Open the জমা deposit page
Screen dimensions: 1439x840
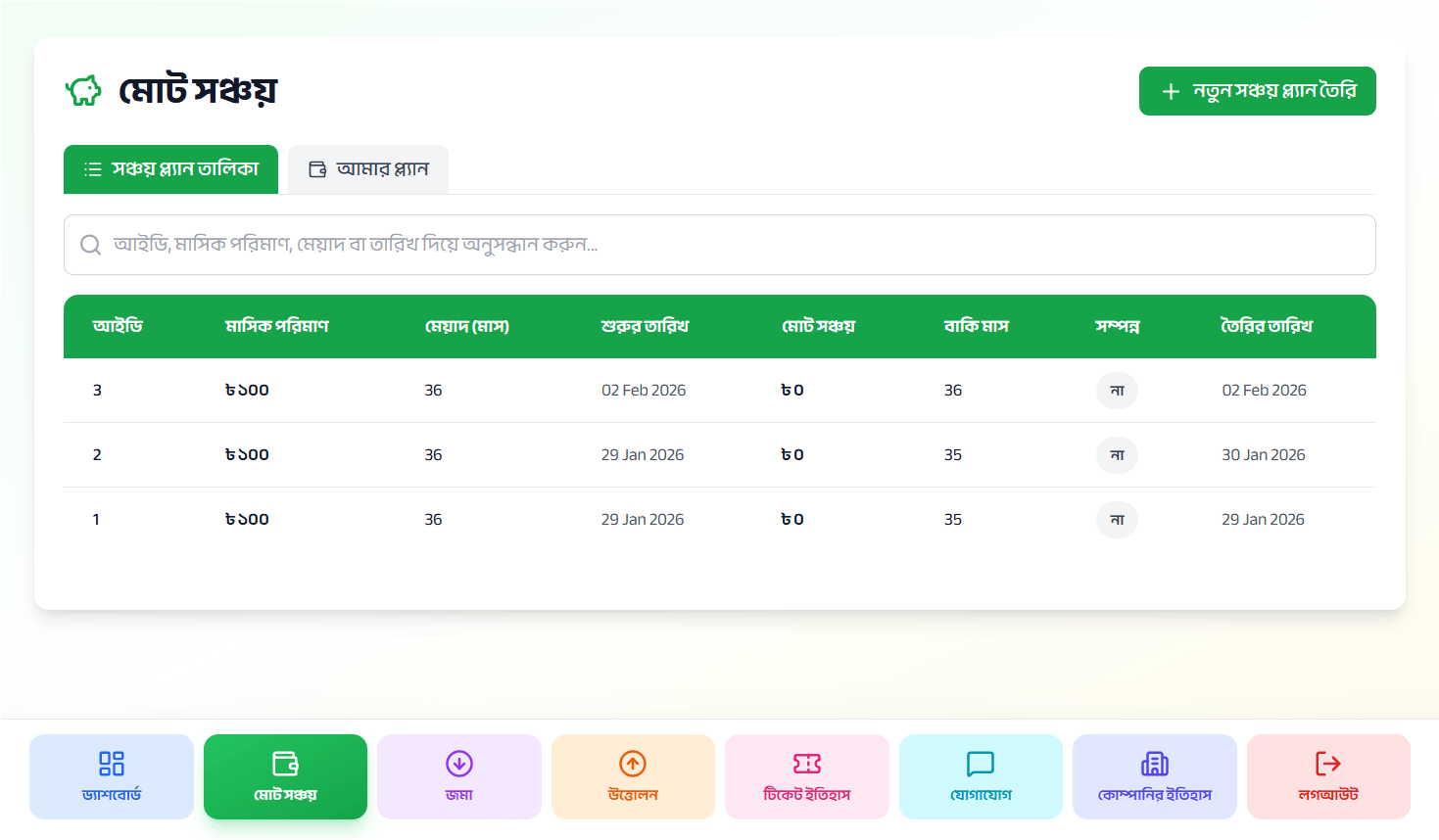458,776
